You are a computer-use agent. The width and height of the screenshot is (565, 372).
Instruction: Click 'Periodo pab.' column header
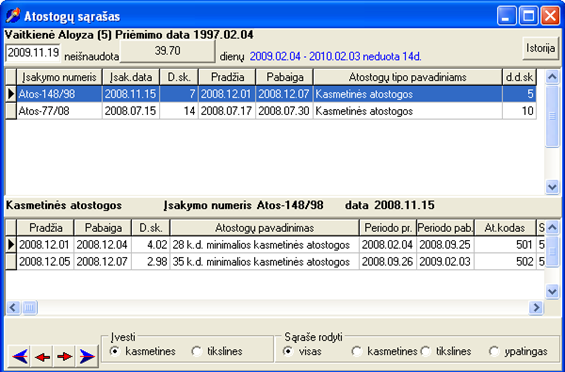445,228
